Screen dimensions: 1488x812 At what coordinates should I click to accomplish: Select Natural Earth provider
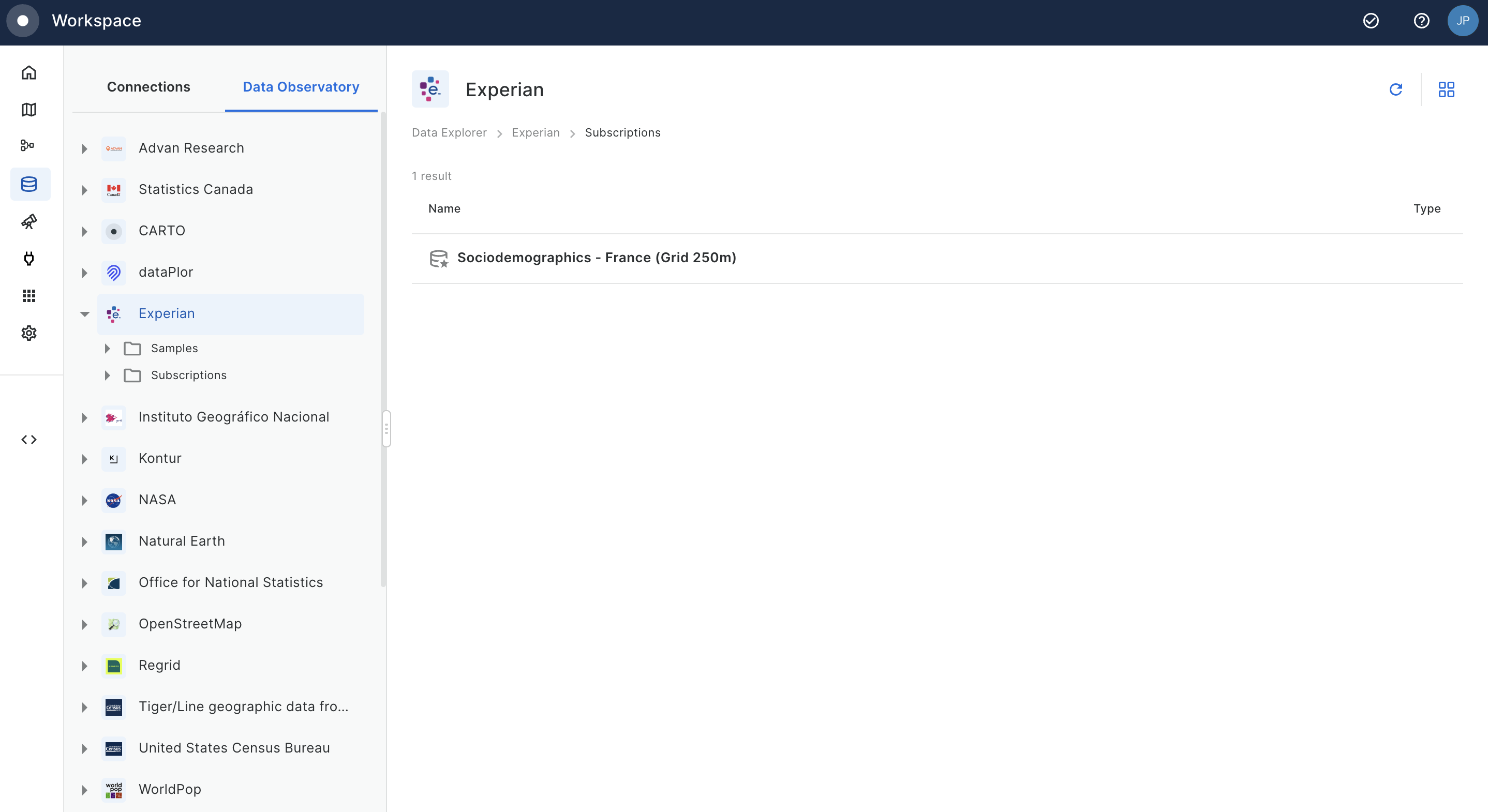pos(182,541)
